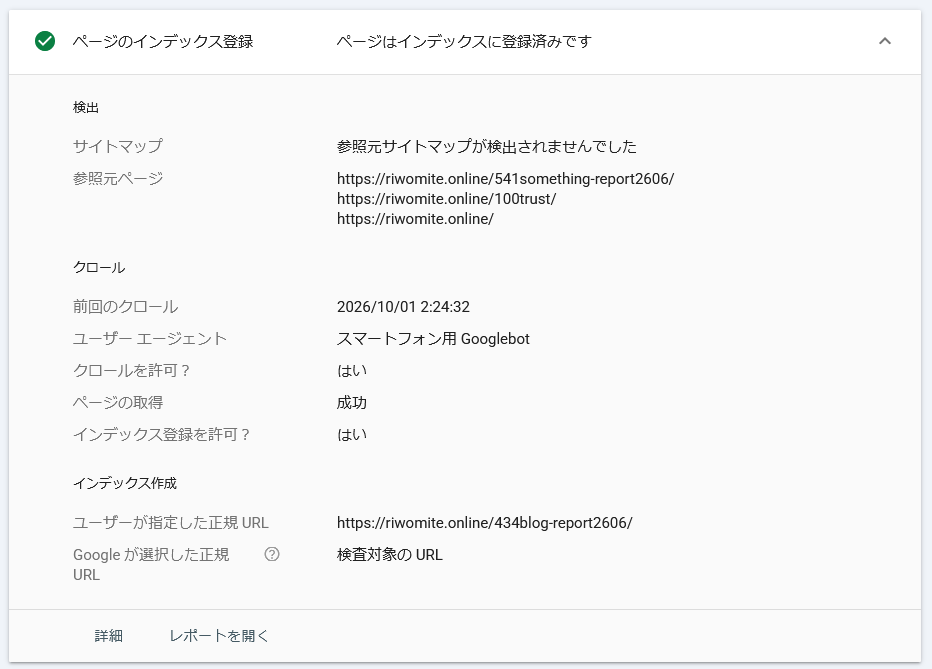
Task: Select the 434blog-report2606 canonical URL
Action: [484, 523]
